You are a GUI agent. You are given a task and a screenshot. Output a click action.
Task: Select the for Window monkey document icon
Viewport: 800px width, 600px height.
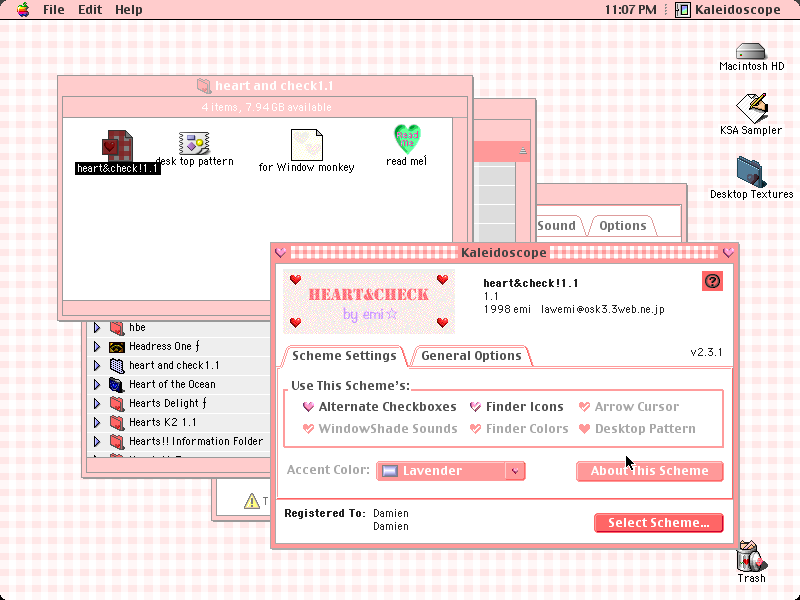307,145
